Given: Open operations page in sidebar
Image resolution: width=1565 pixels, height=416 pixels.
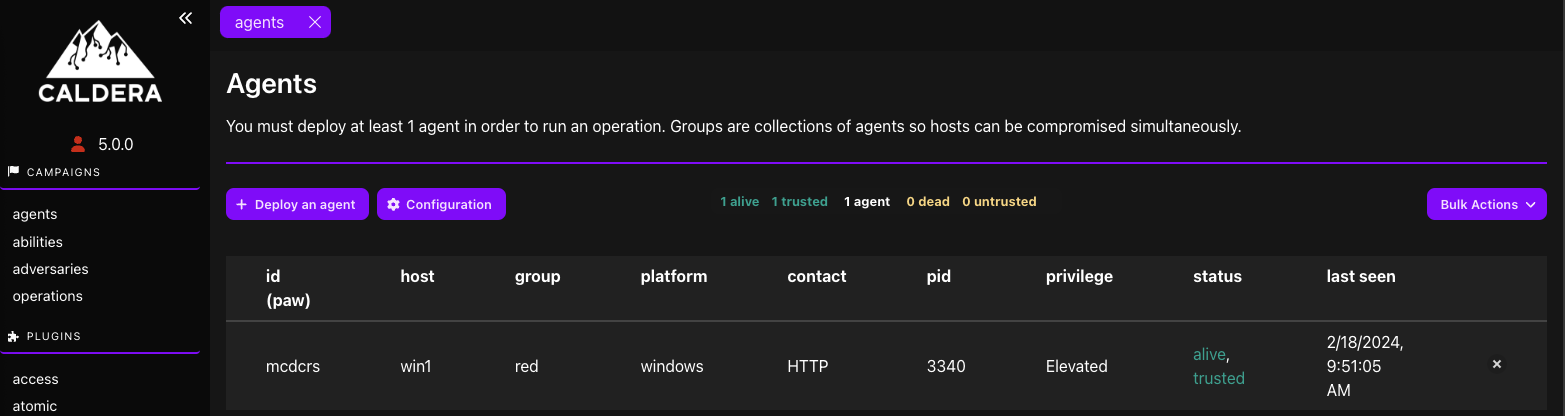Looking at the screenshot, I should [47, 296].
